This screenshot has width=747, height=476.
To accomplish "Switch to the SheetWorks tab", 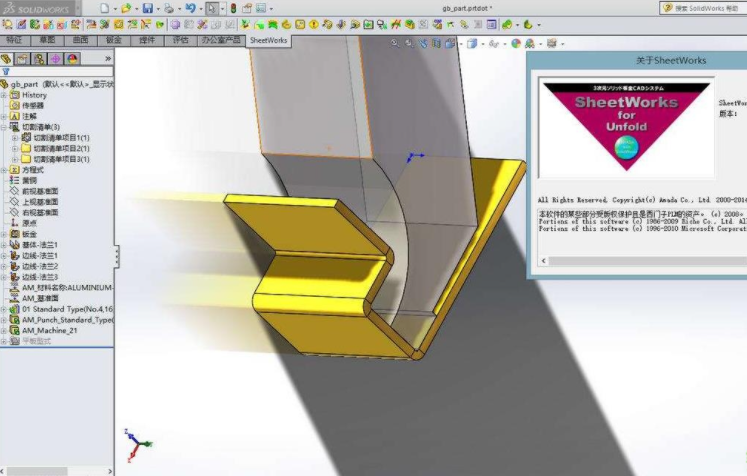I will click(268, 40).
